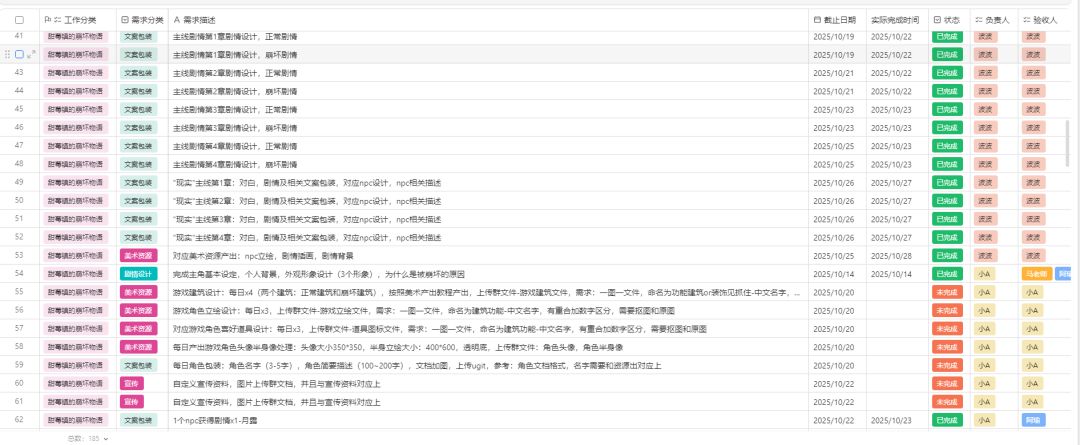Click the 未完成 status in row 55

point(947,292)
